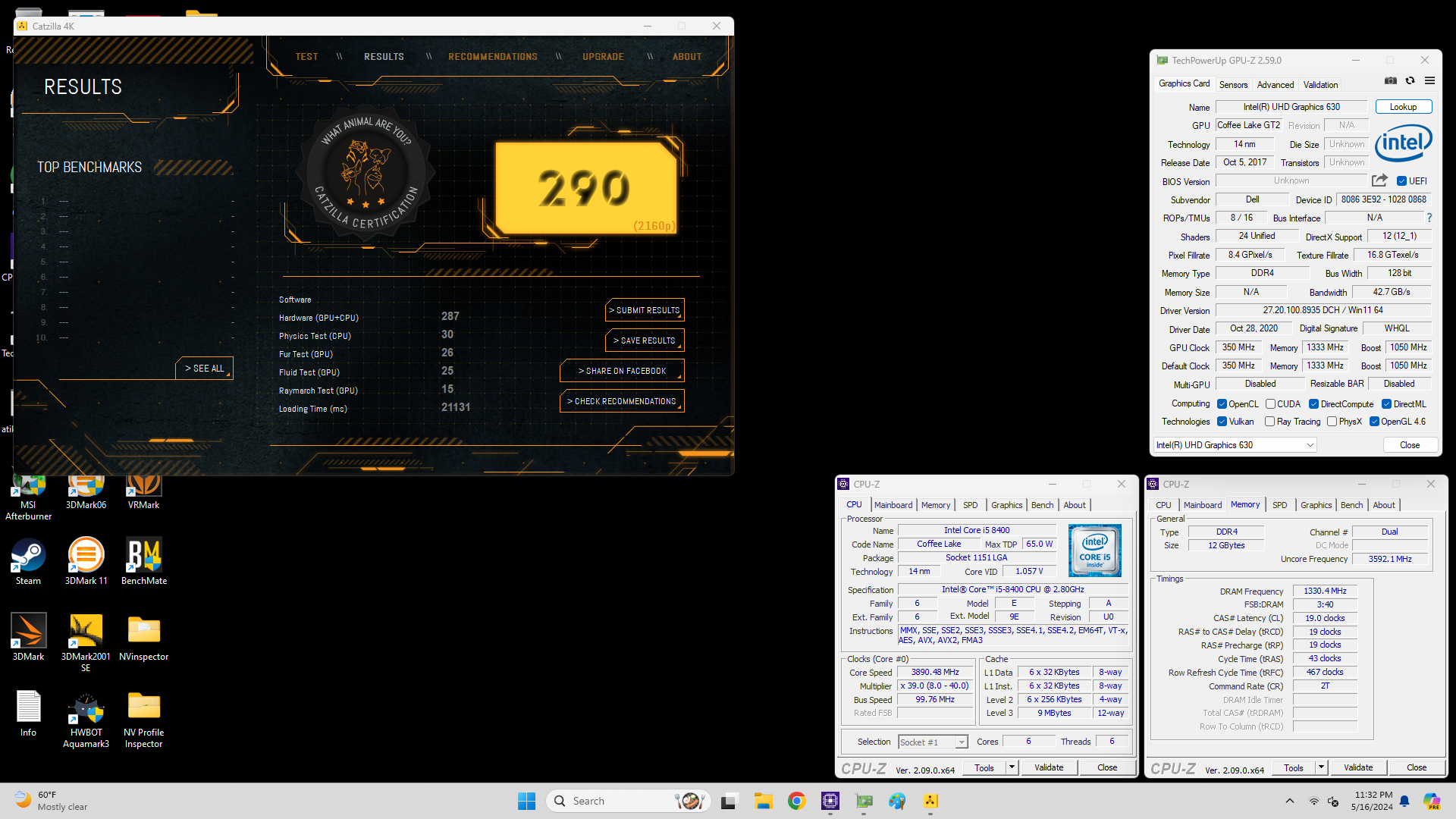
Task: Click the CPU-Z taskbar icon
Action: [x=830, y=801]
